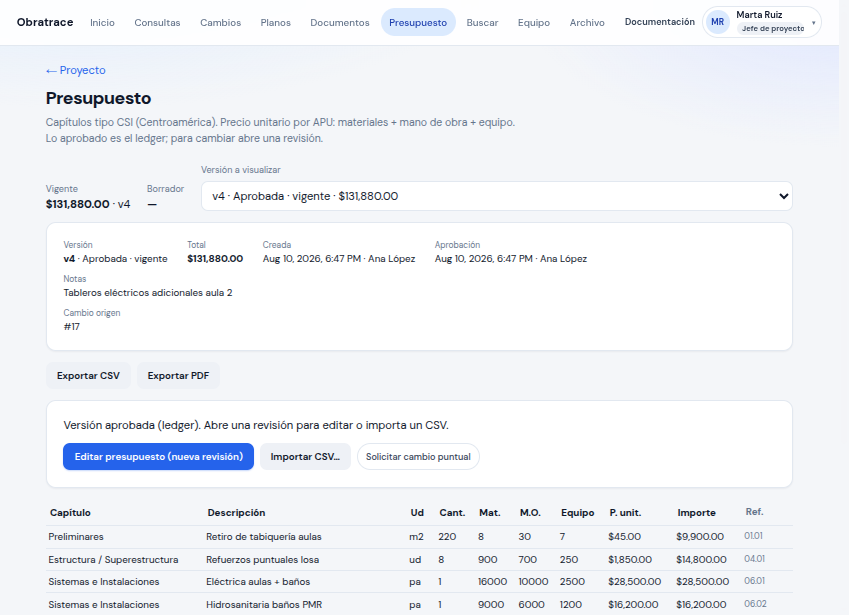The image size is (849, 615).
Task: Go to the Inicio tab
Action: [x=102, y=23]
